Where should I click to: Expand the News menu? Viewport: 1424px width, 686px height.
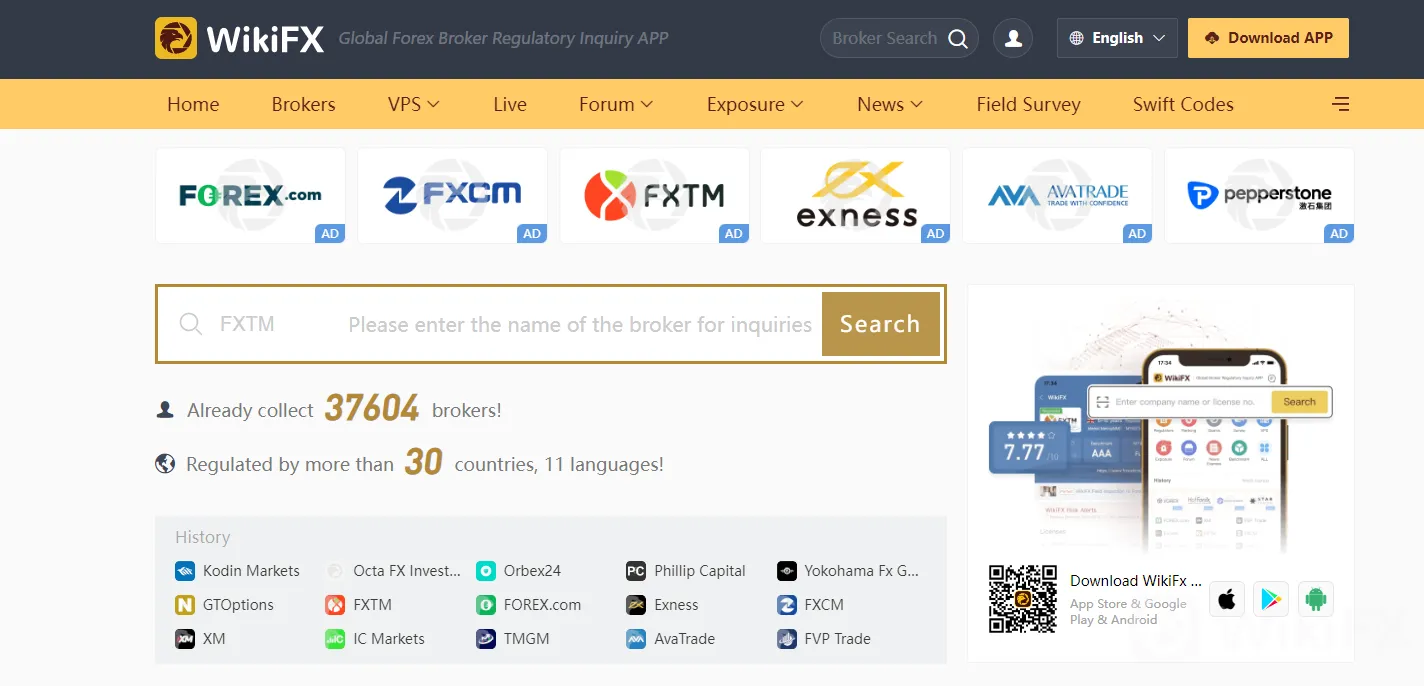point(890,104)
